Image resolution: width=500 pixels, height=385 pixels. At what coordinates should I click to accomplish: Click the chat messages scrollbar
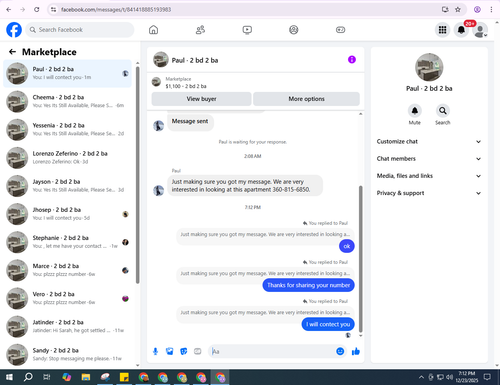360,258
